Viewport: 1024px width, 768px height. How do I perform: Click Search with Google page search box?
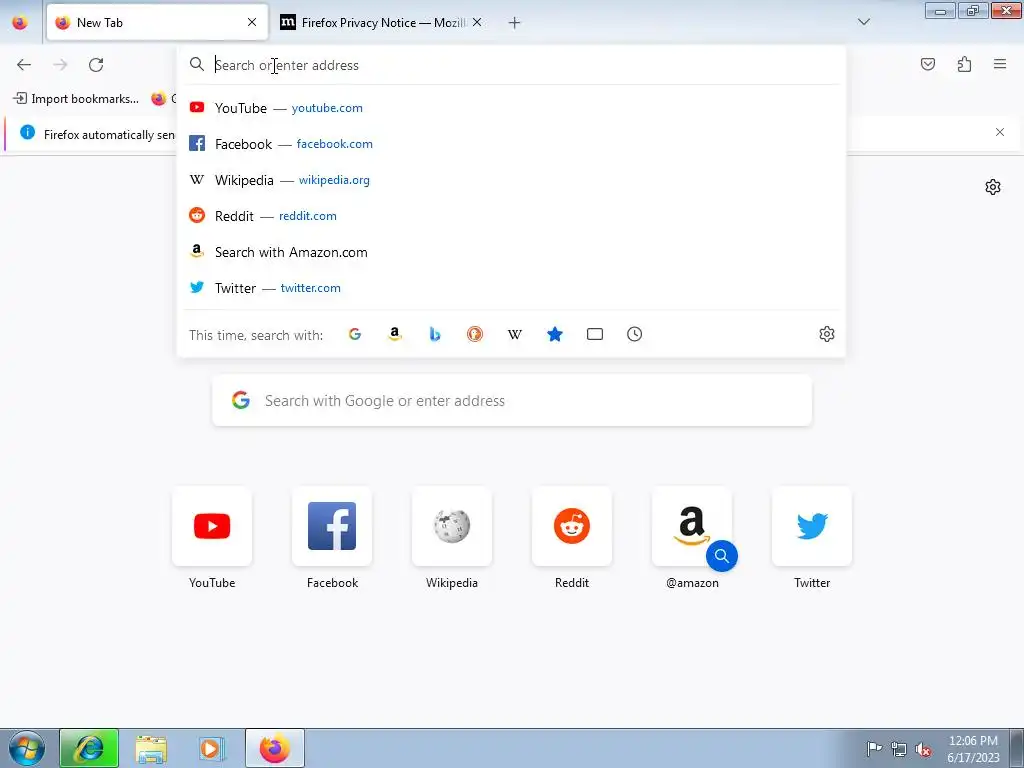click(x=512, y=400)
